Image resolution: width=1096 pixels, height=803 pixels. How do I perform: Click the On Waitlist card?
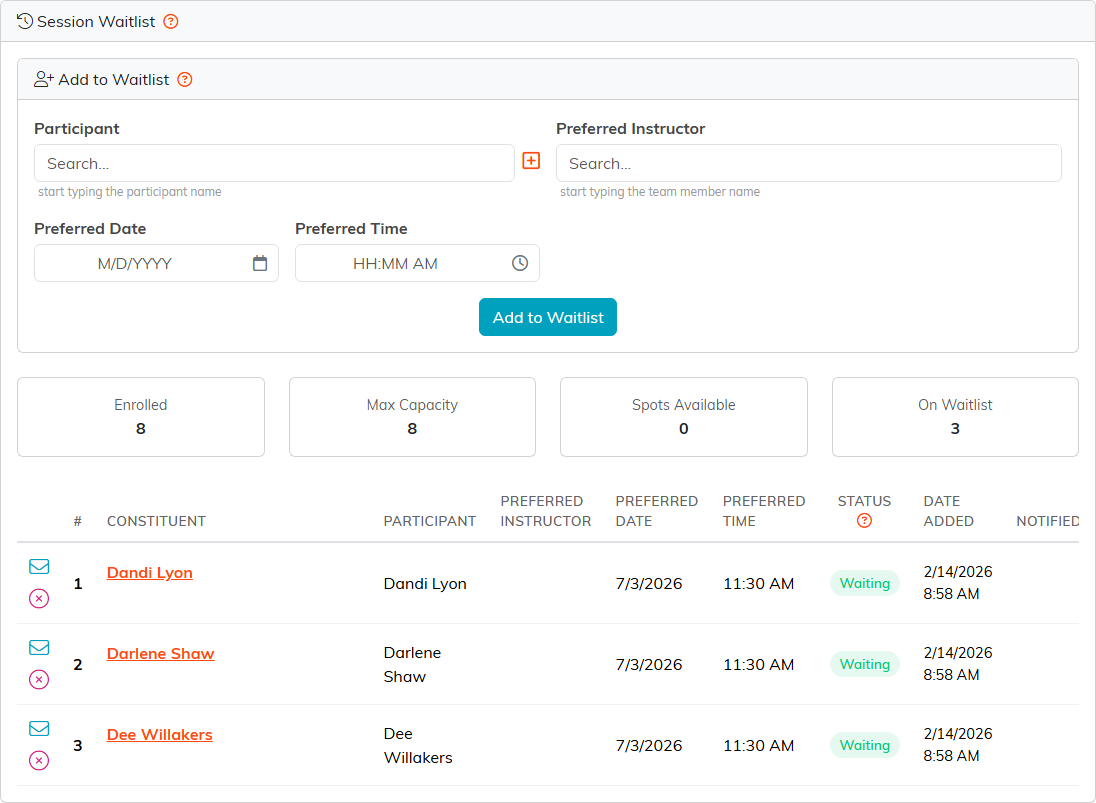click(x=956, y=417)
